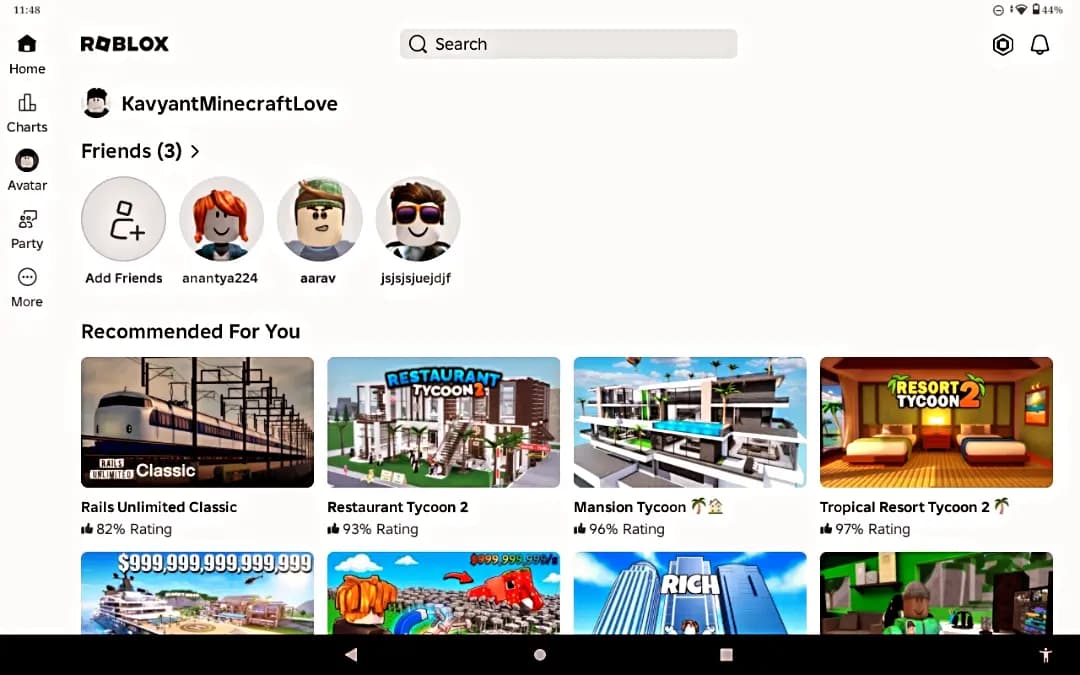Open the $999,999,999,999,999 yacht game thumbnail
1080x675 pixels.
(x=198, y=593)
